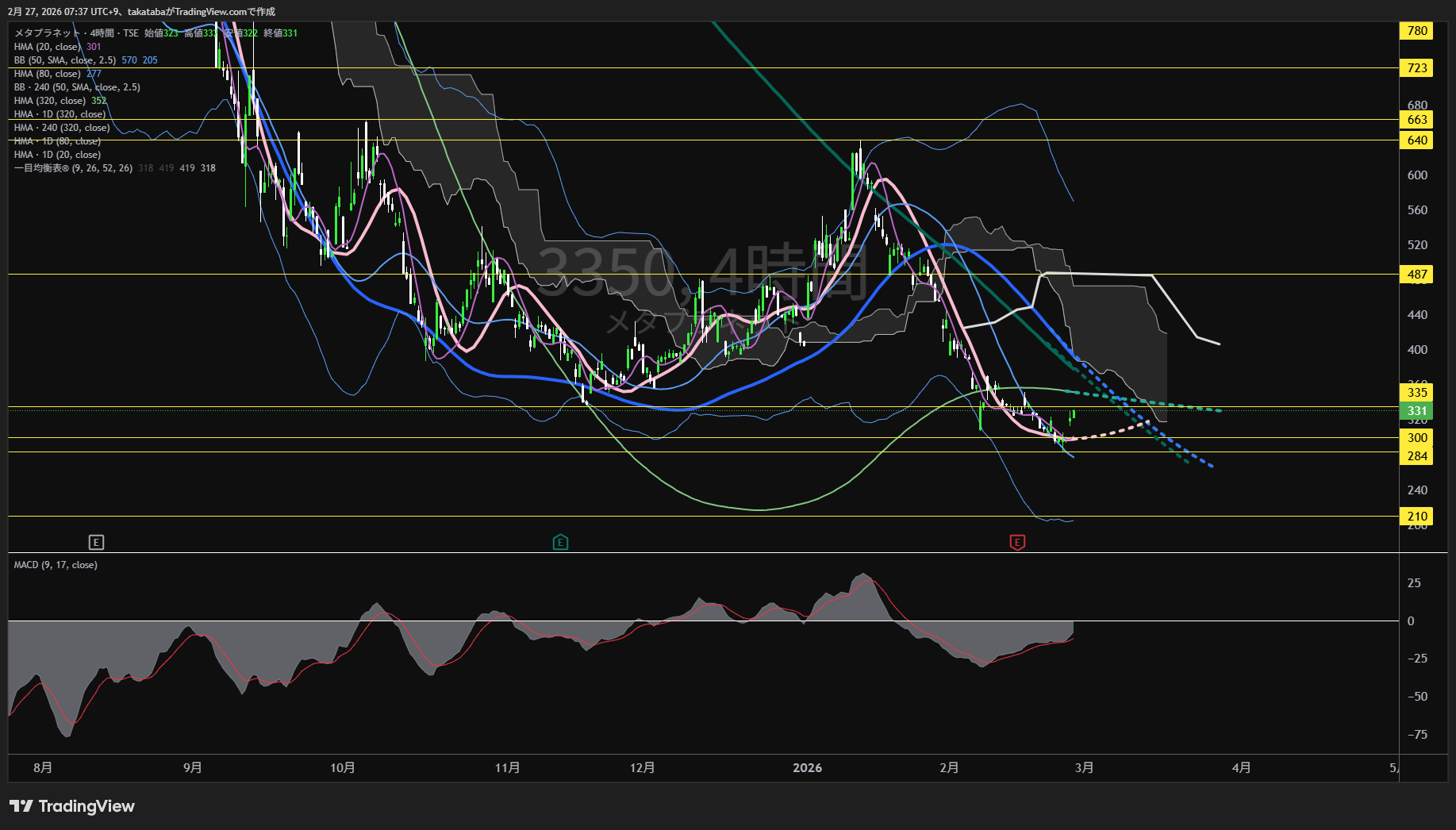Screen dimensions: 1456x830
Task: Click the gray earnings E marker
Action: click(x=96, y=543)
